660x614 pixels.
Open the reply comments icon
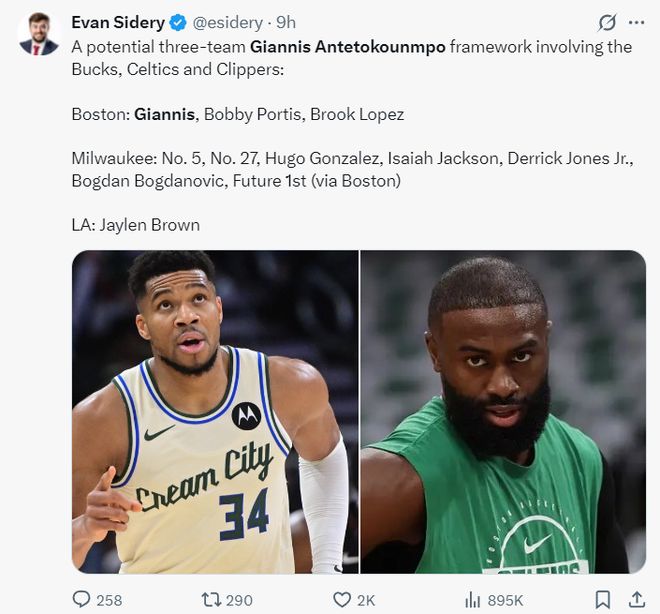81,599
